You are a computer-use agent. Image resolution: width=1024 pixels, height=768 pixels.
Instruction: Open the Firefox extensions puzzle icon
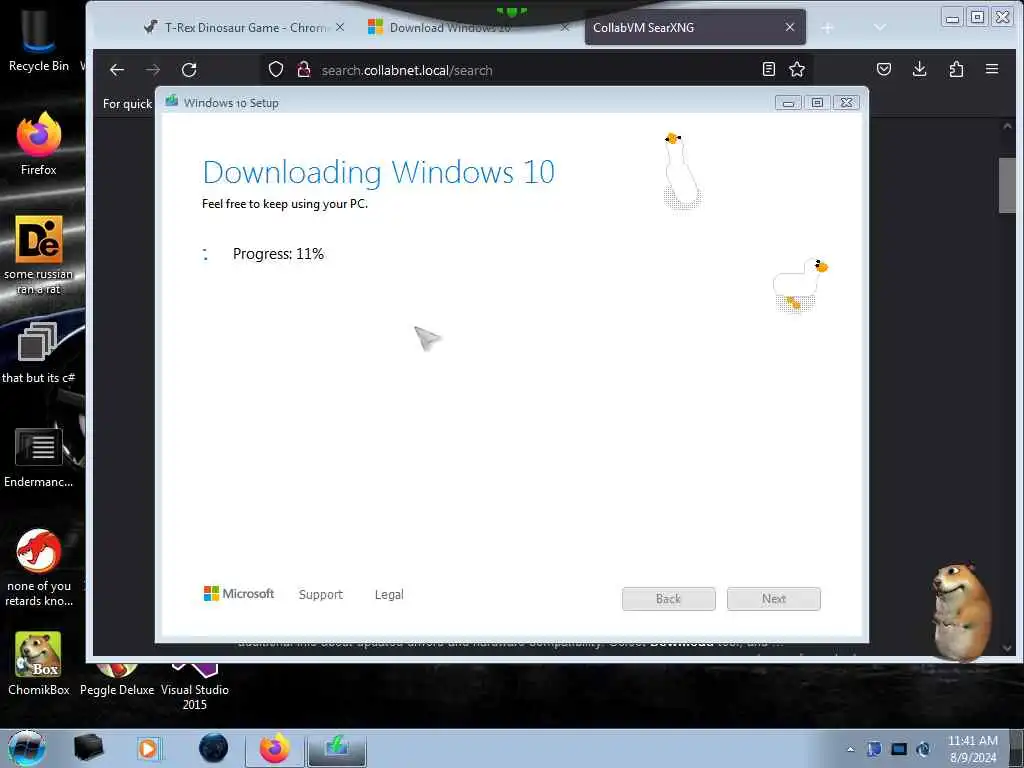[956, 69]
